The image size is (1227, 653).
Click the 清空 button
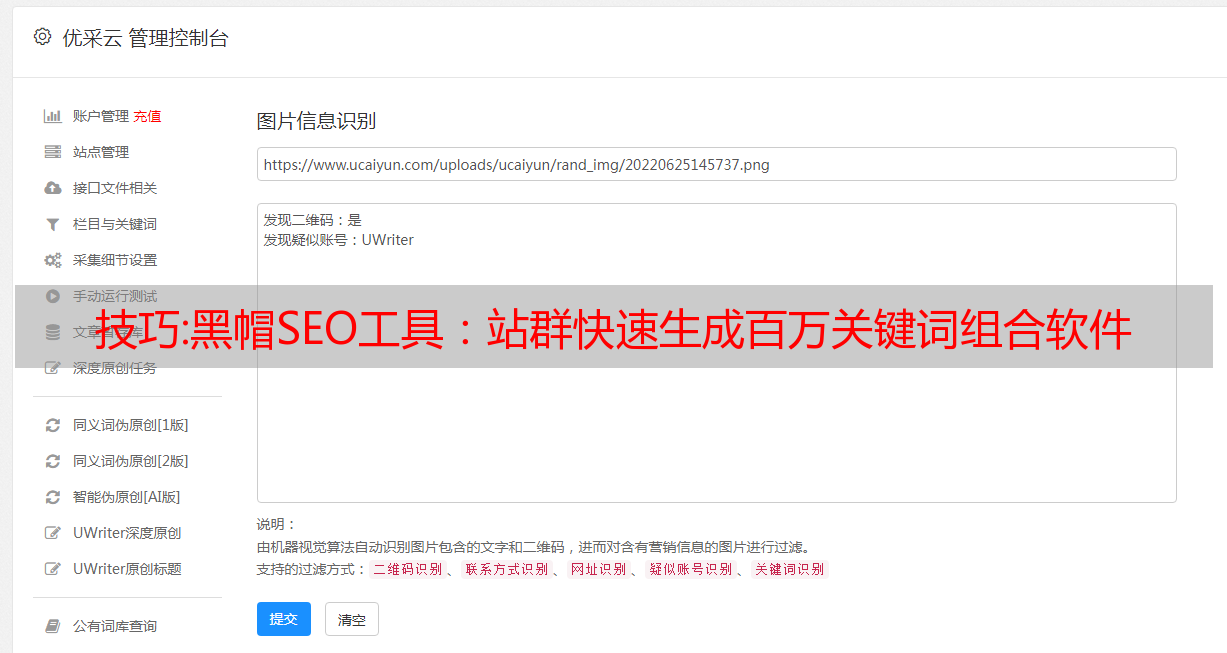coord(352,619)
